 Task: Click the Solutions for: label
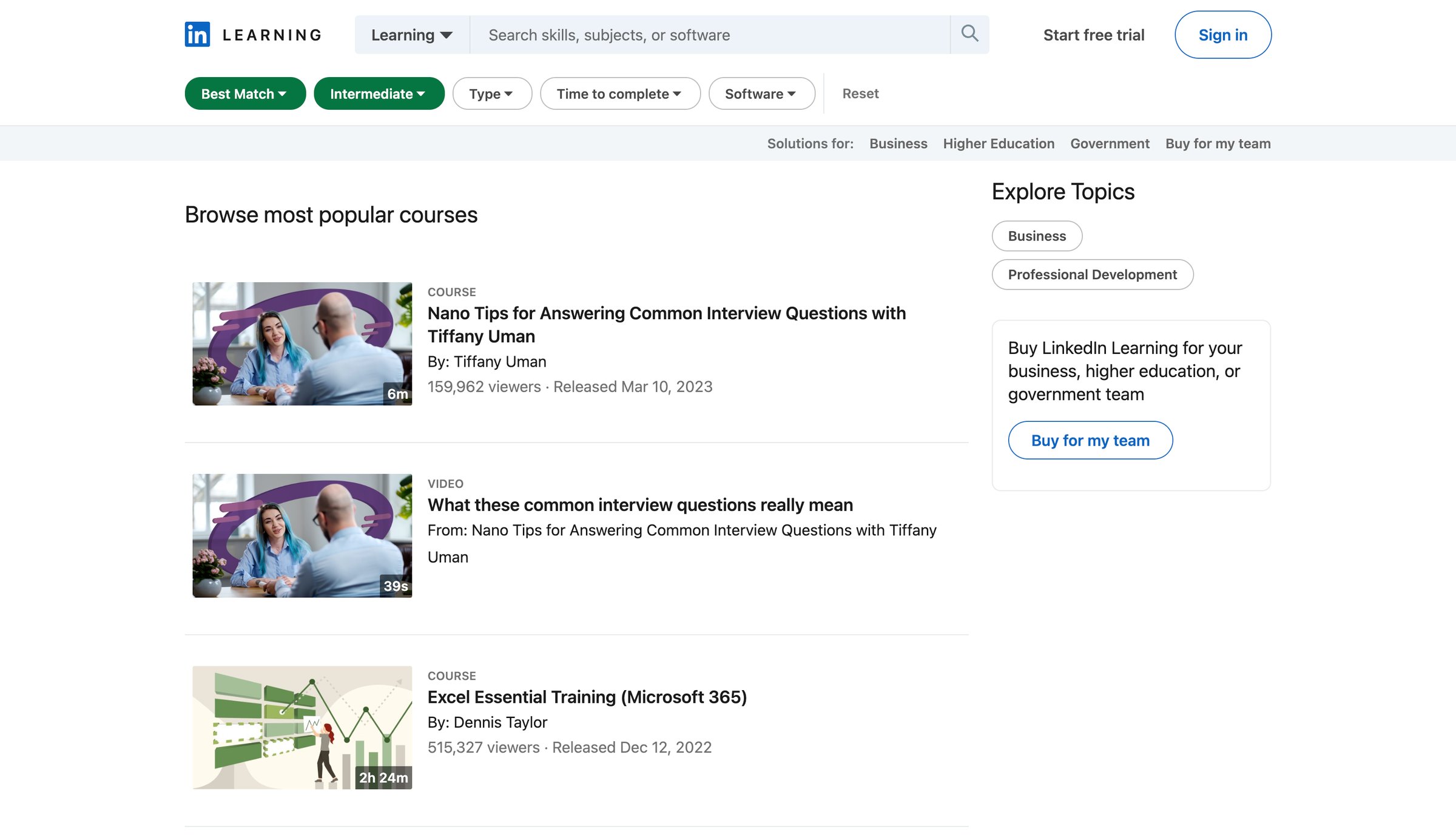(x=810, y=143)
